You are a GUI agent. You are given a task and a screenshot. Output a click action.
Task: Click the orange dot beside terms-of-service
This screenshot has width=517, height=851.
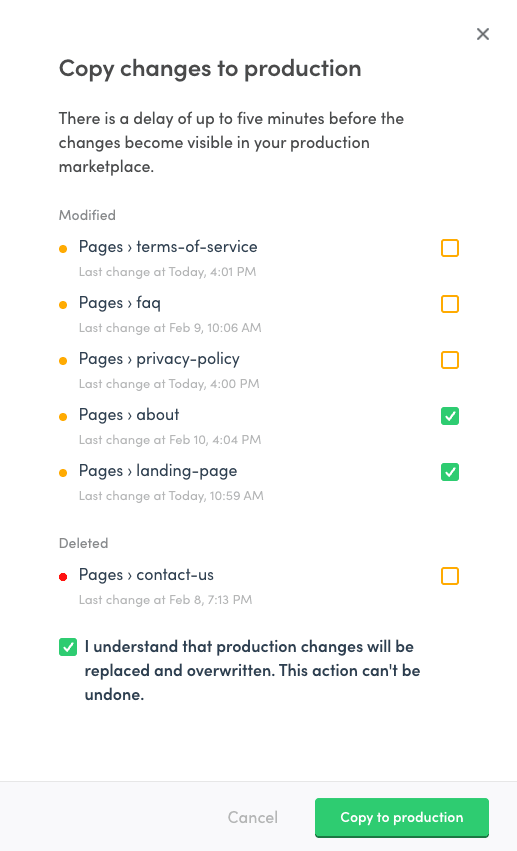pos(63,249)
